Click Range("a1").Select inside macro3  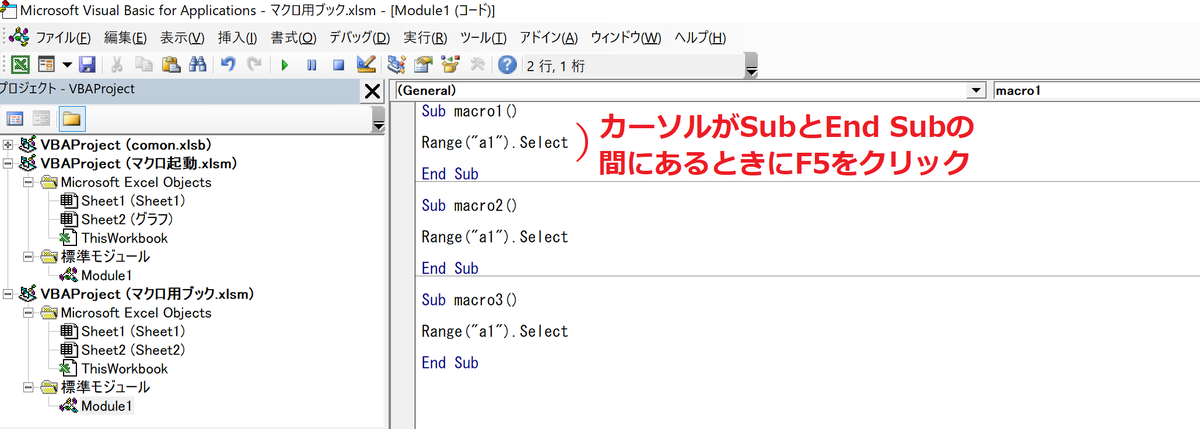495,332
